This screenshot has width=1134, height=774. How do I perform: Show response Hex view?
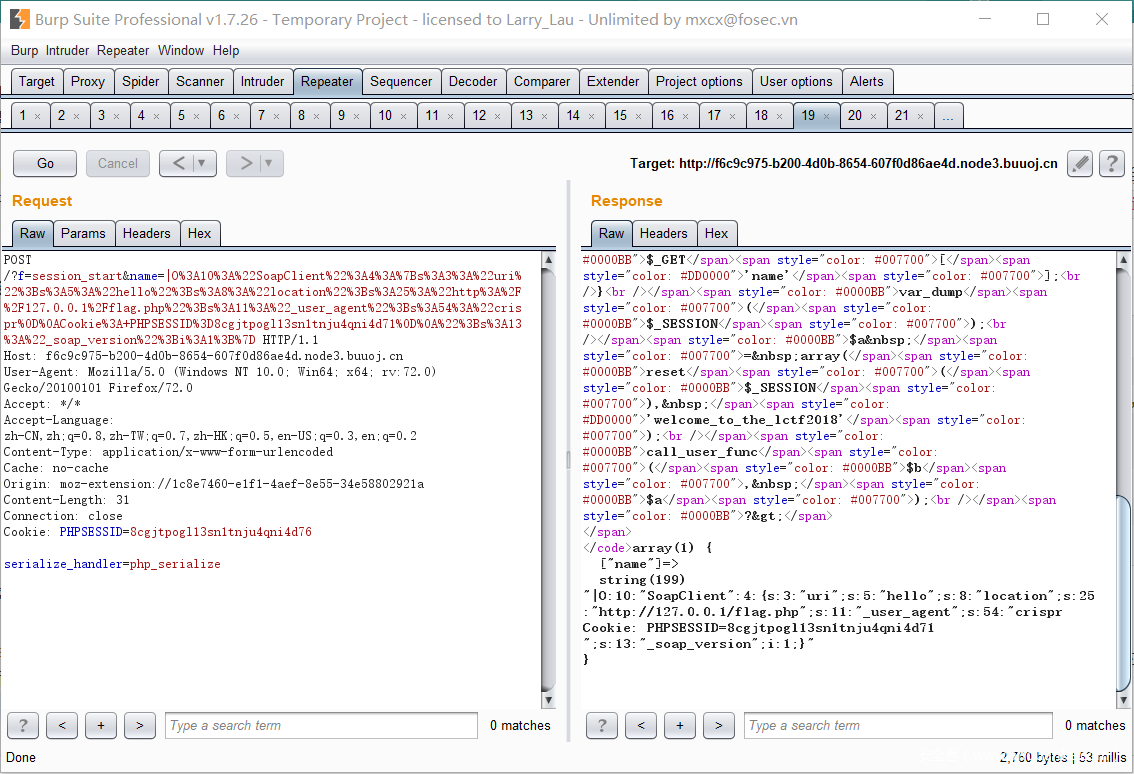coord(717,234)
